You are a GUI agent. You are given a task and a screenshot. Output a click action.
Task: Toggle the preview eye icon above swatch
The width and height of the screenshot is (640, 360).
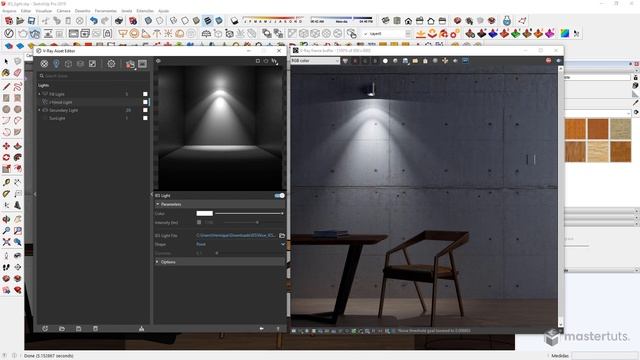point(158,61)
